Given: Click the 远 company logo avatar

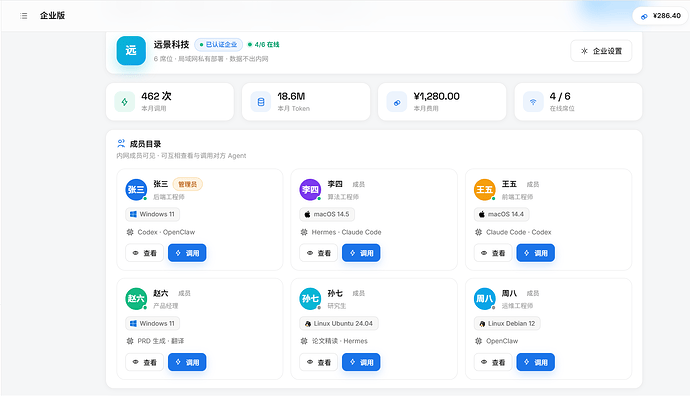Looking at the screenshot, I should [131, 51].
